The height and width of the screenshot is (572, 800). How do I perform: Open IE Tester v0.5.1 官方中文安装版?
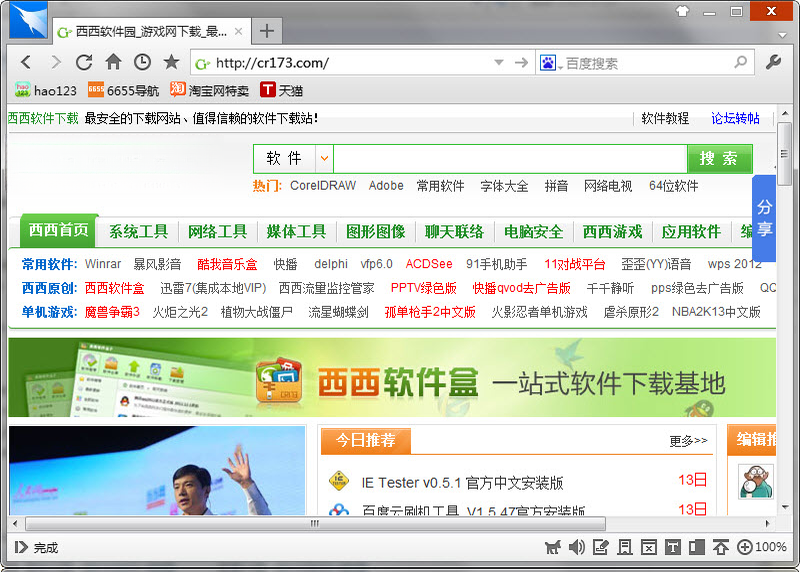tap(462, 483)
